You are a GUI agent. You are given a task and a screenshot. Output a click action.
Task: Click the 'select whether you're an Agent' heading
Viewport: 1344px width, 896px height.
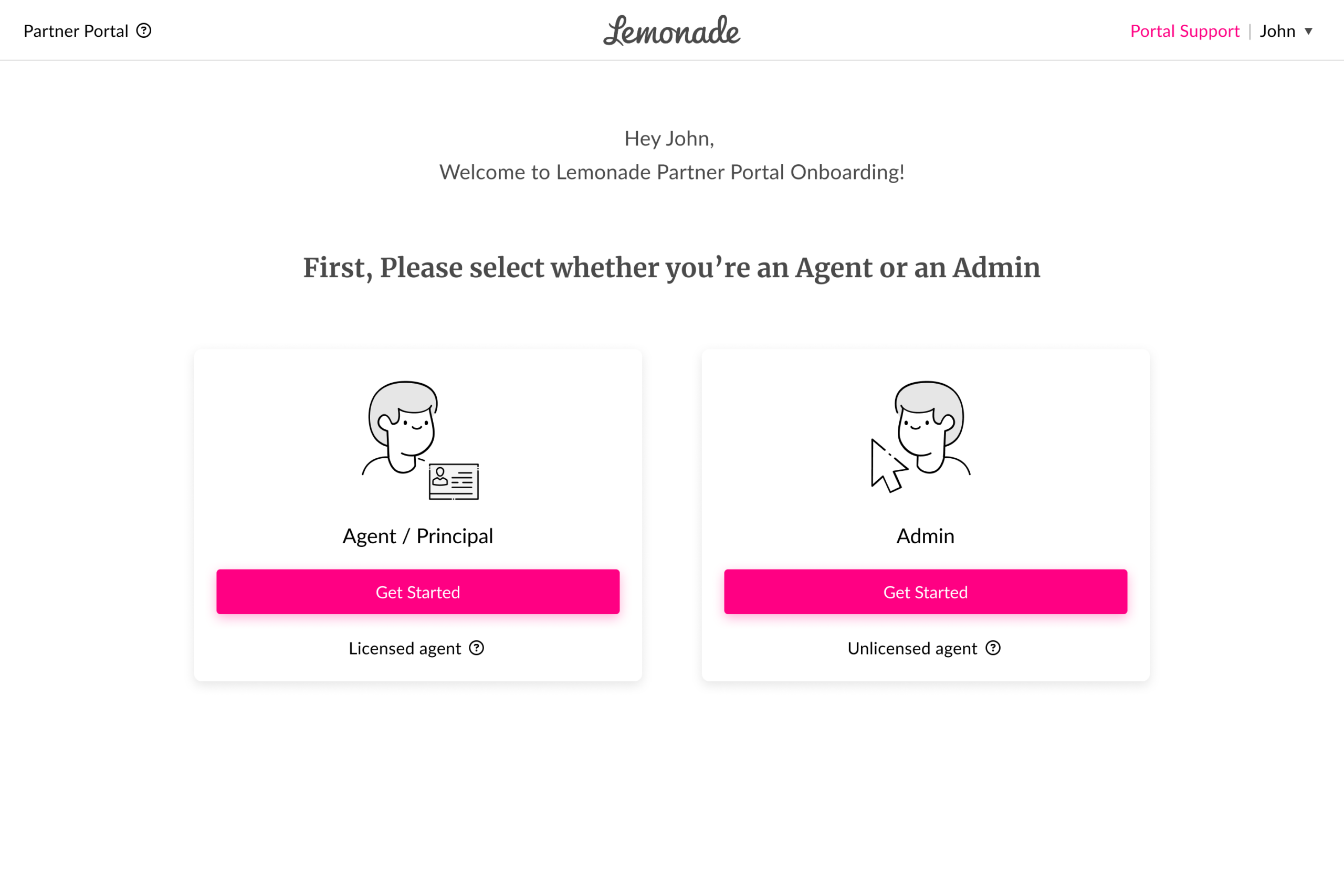pos(671,268)
